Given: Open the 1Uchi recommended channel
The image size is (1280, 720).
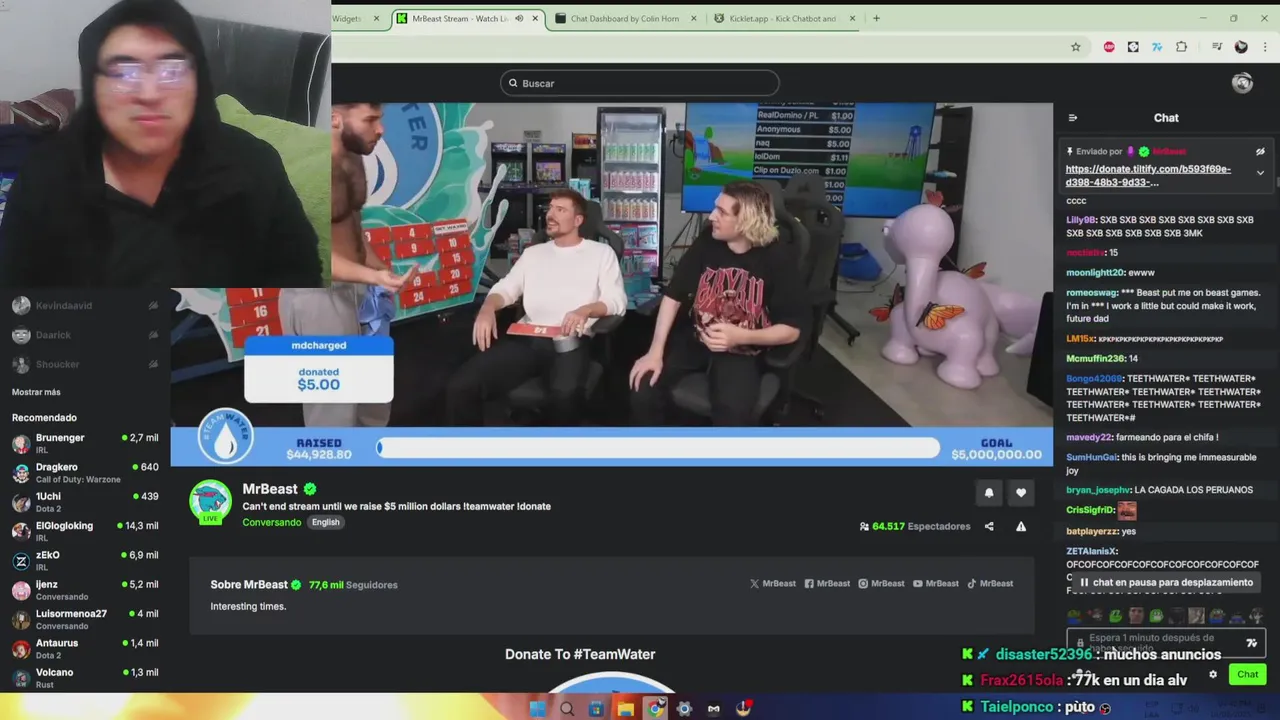Looking at the screenshot, I should click(x=85, y=502).
